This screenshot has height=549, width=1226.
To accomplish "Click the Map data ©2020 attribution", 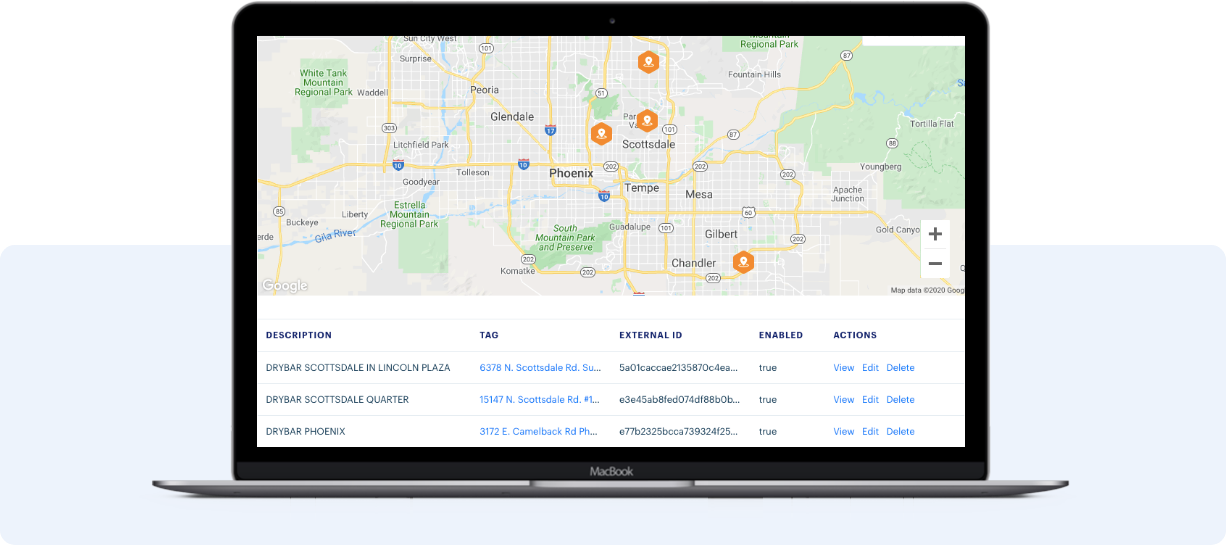I will (926, 290).
